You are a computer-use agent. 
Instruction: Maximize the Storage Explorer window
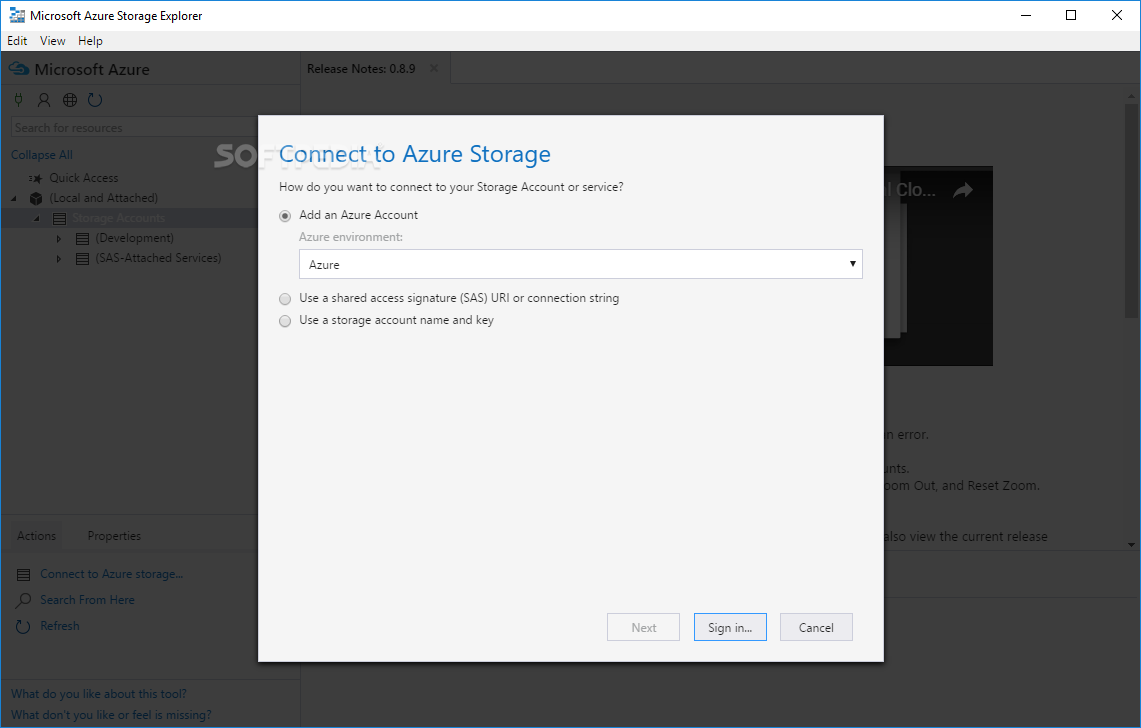[x=1071, y=15]
